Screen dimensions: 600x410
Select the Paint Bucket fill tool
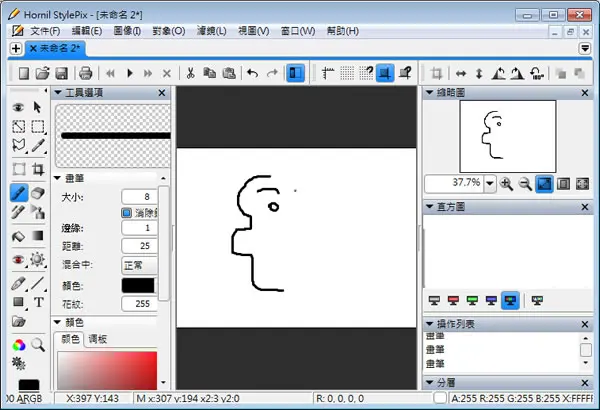pyautogui.click(x=18, y=236)
